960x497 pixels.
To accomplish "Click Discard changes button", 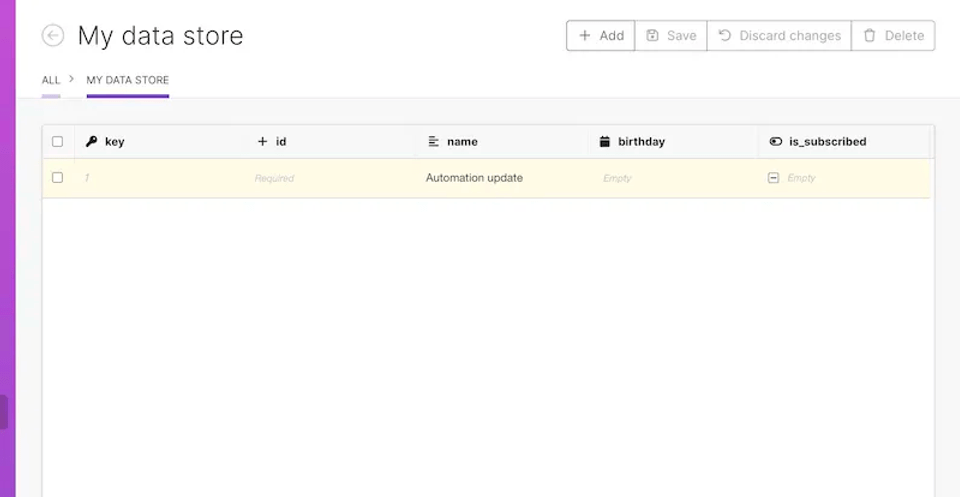I will (779, 36).
